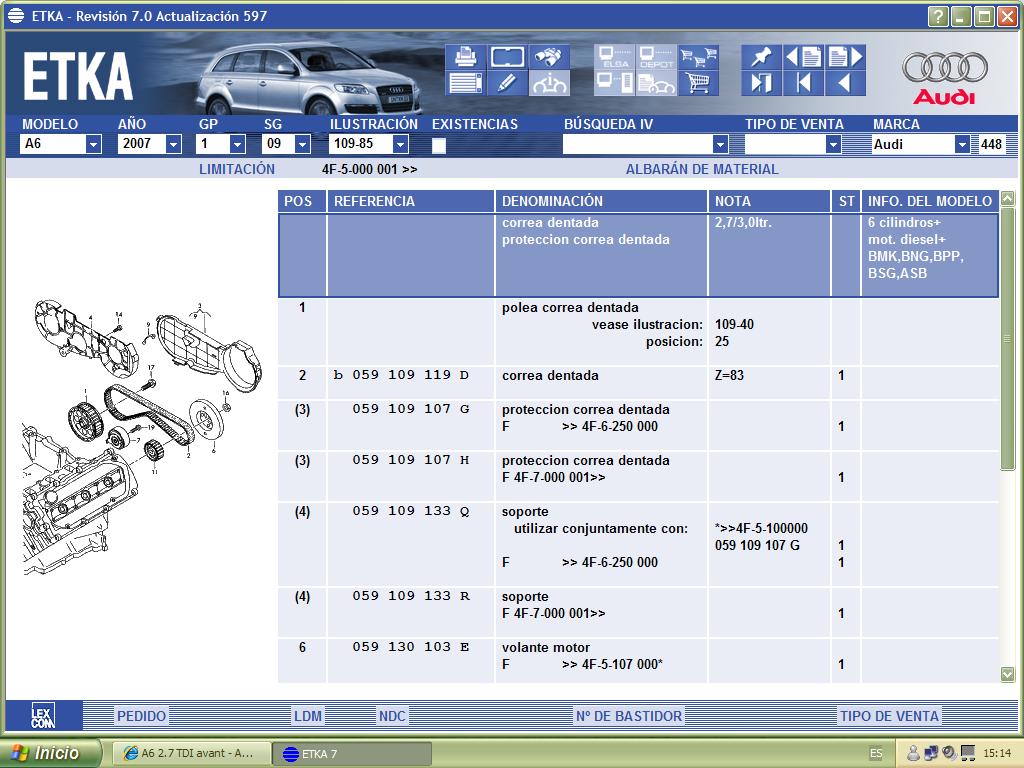This screenshot has height=768, width=1024.
Task: Click the ES language indicator
Action: (876, 754)
